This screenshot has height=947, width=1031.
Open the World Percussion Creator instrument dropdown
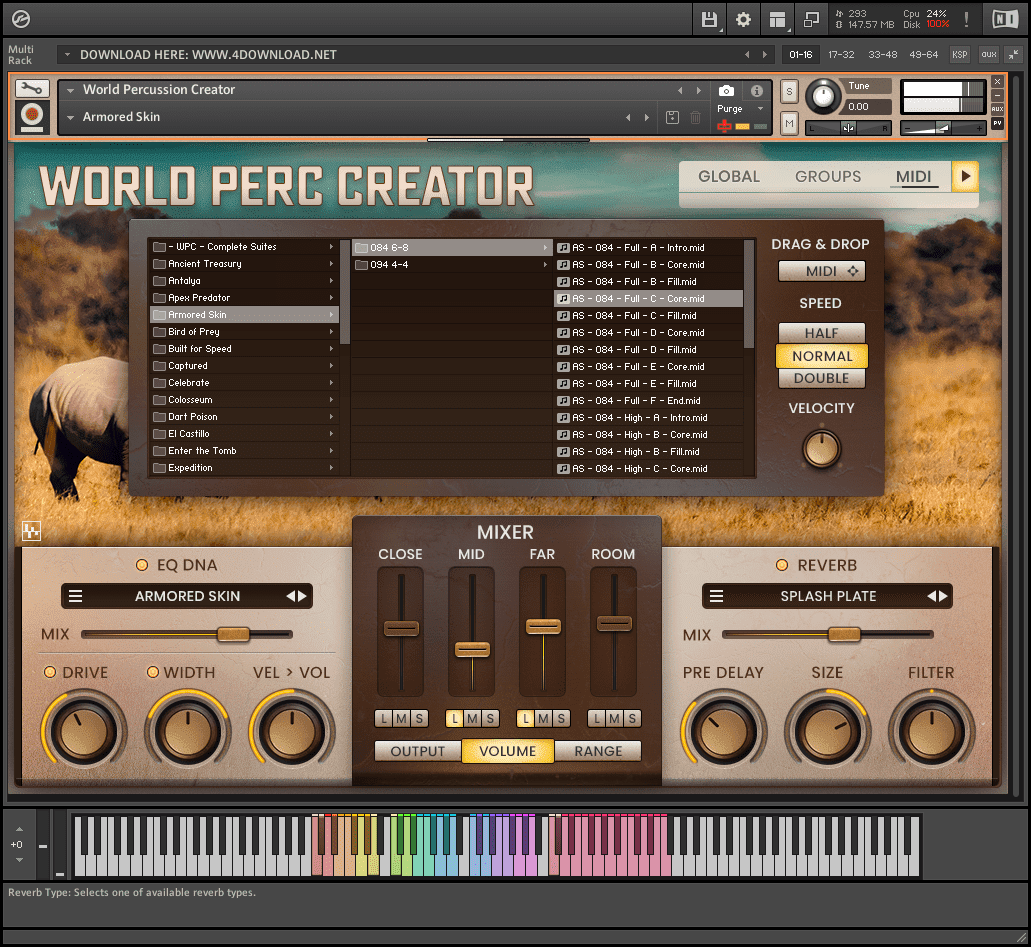click(70, 90)
